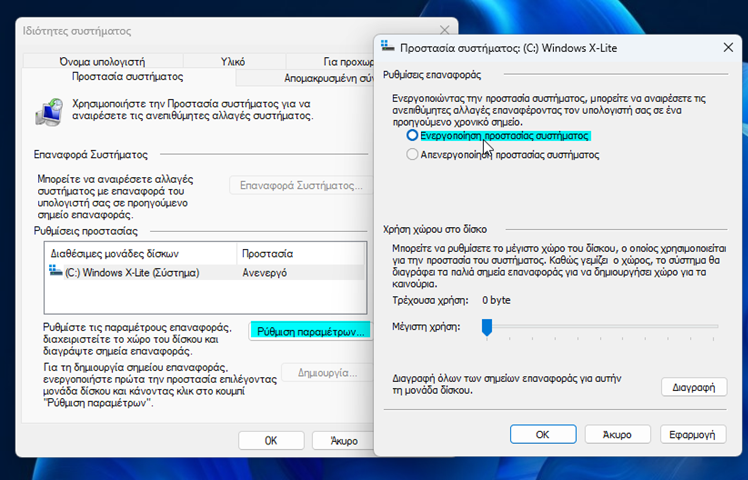Confirm with OK in protection settings dialog

pyautogui.click(x=542, y=435)
